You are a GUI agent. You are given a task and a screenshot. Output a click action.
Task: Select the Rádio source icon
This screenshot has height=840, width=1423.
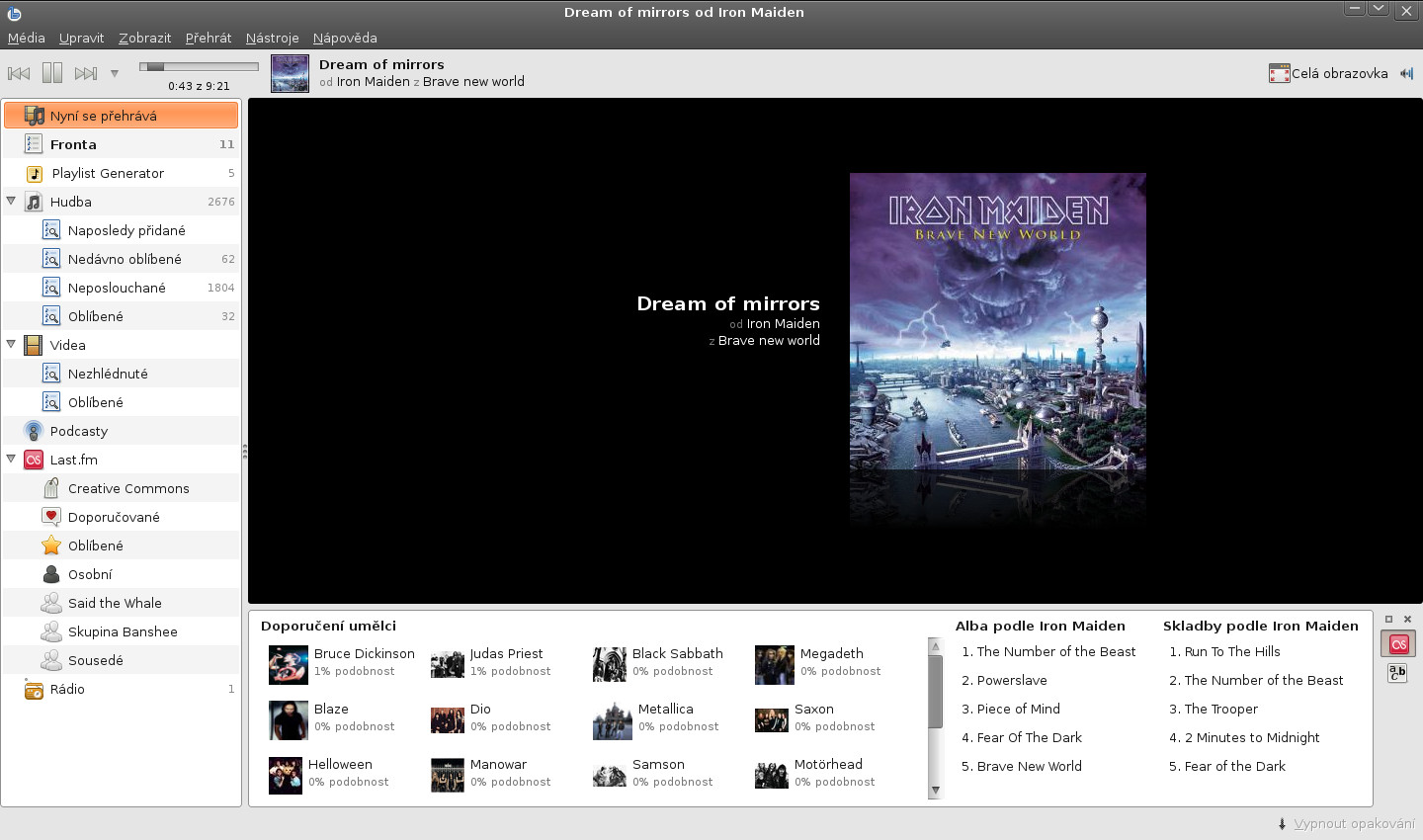(x=34, y=689)
